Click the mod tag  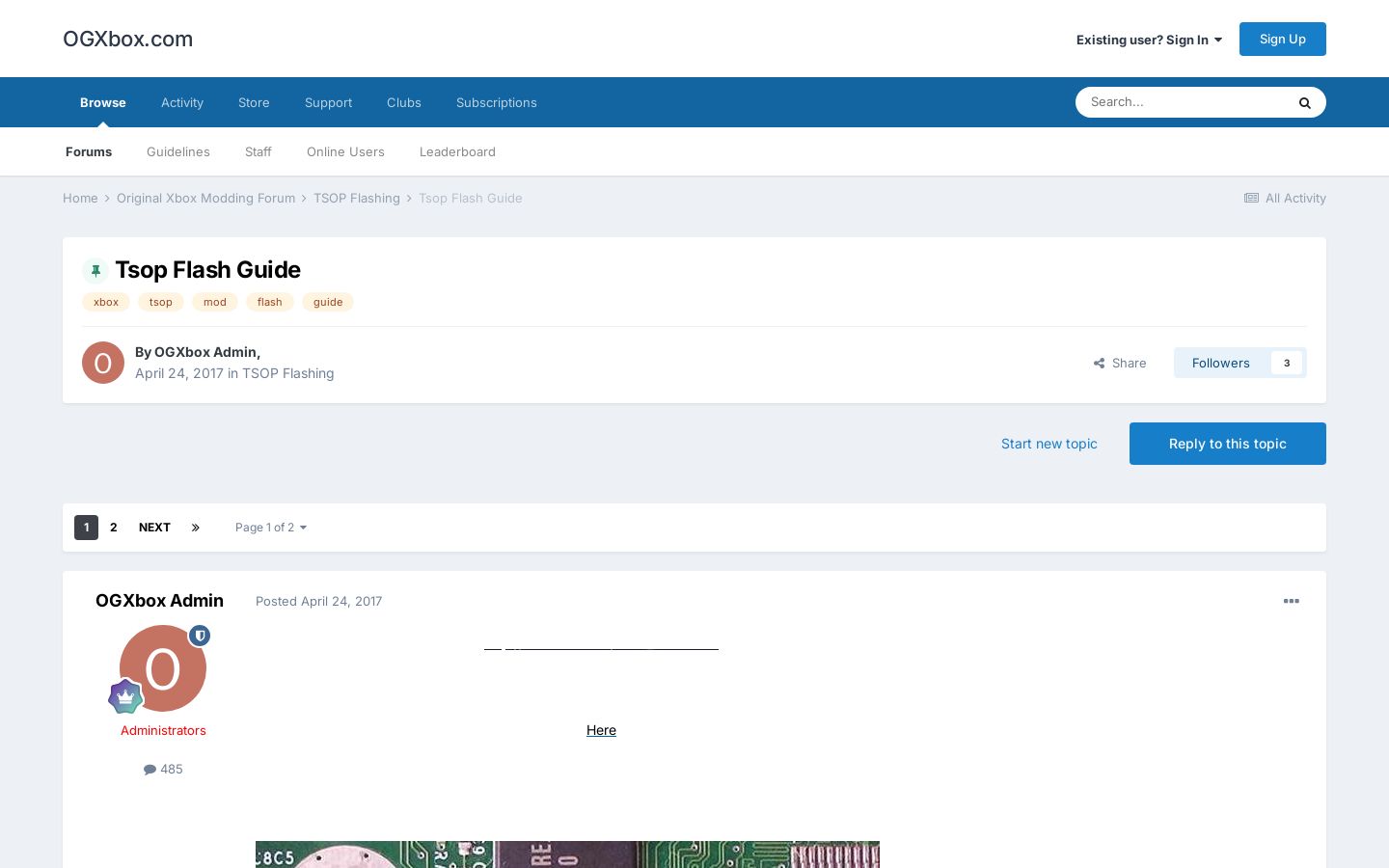215,302
